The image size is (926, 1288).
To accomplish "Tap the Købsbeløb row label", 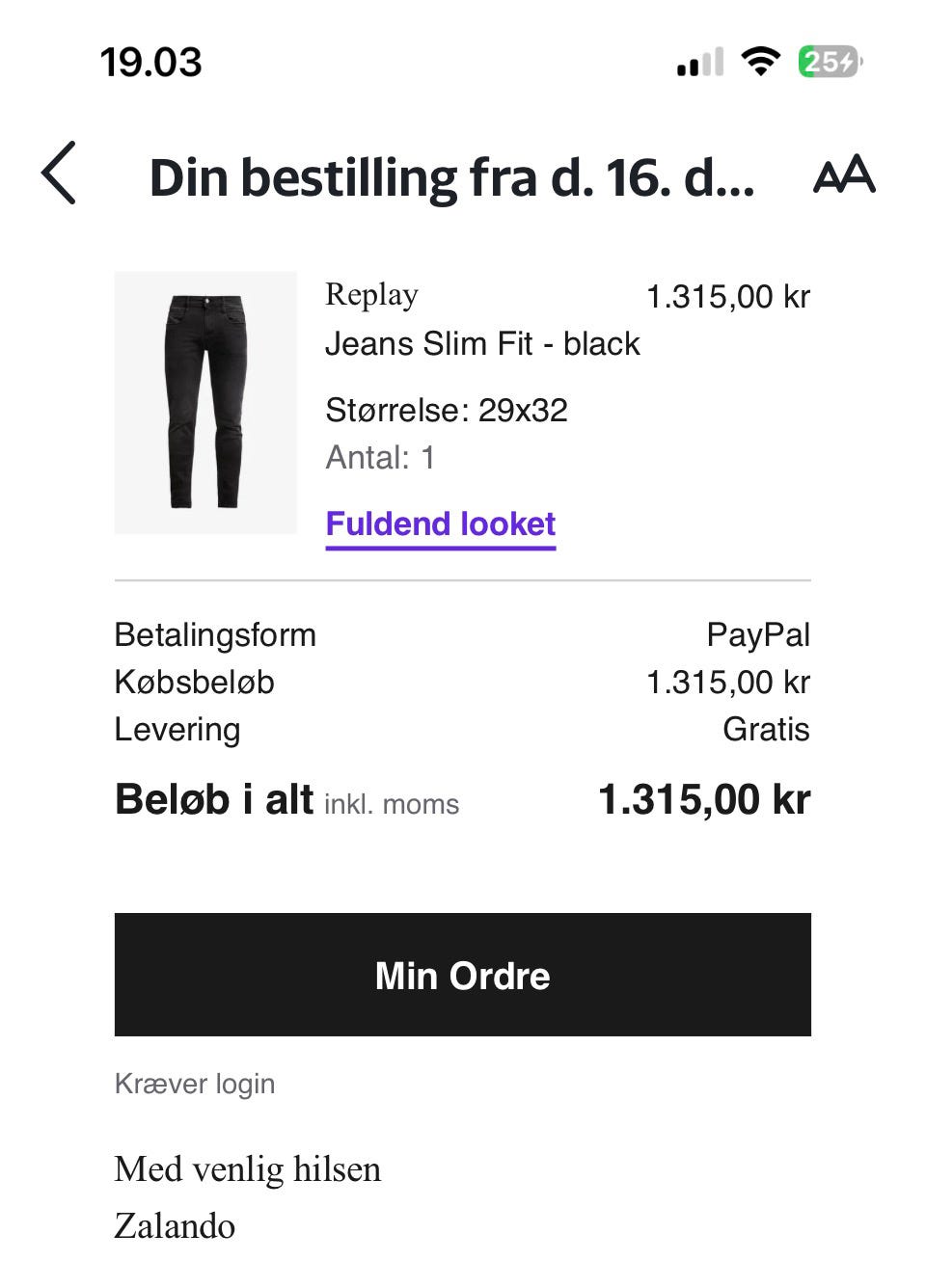I will (x=195, y=683).
